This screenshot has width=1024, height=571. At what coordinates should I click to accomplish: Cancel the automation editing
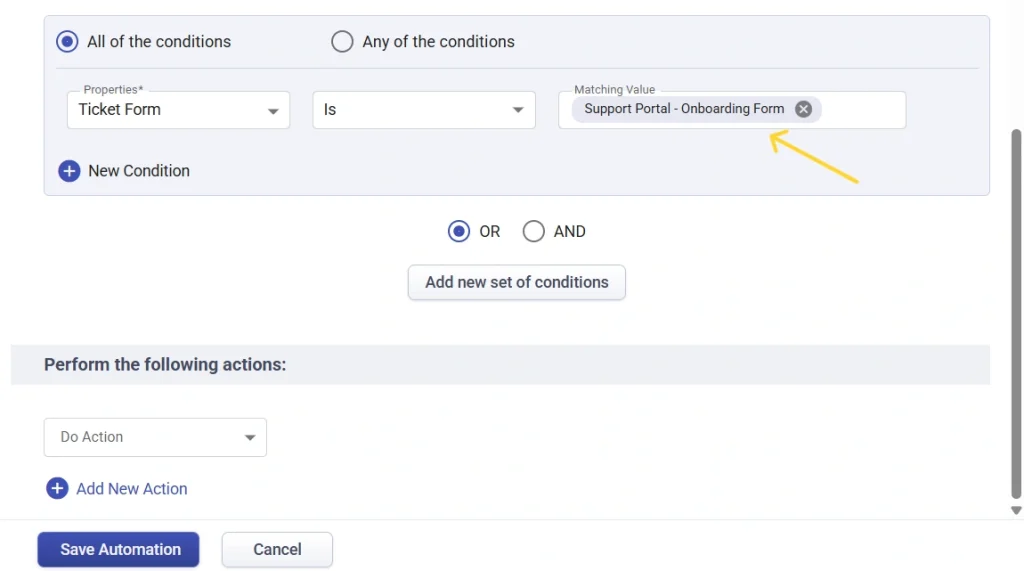point(277,549)
